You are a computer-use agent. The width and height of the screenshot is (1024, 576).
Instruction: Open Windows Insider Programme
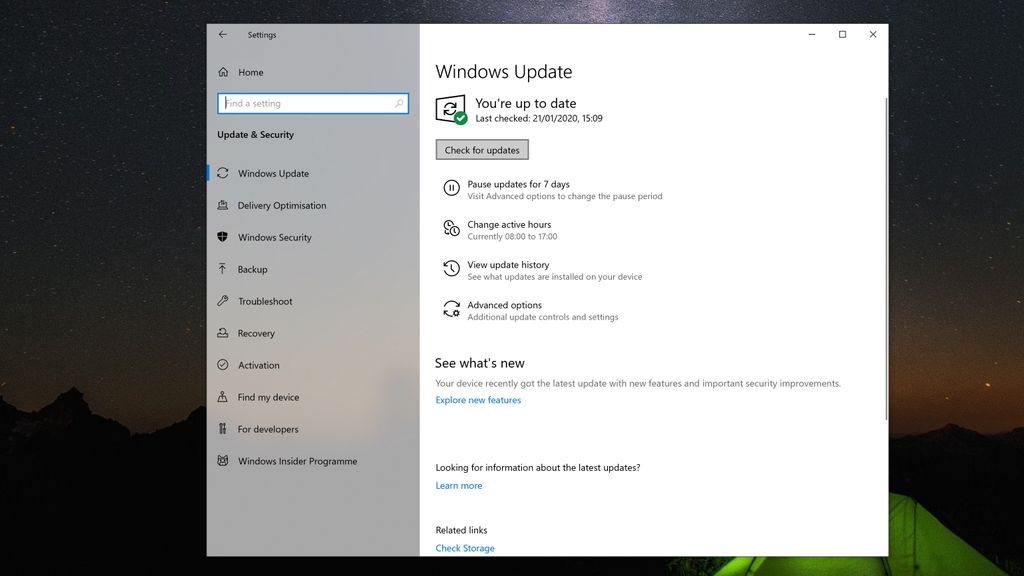(x=297, y=461)
